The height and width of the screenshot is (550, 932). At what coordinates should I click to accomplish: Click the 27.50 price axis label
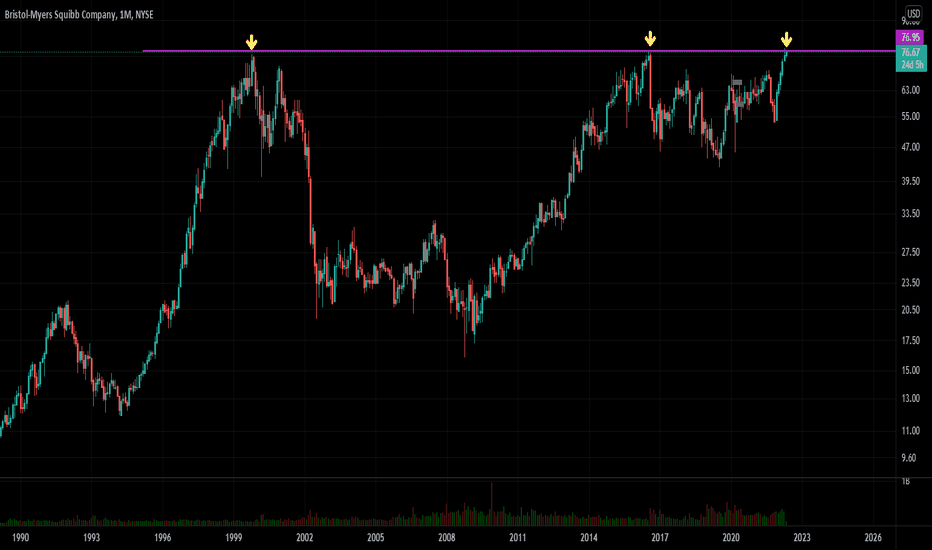[910, 252]
